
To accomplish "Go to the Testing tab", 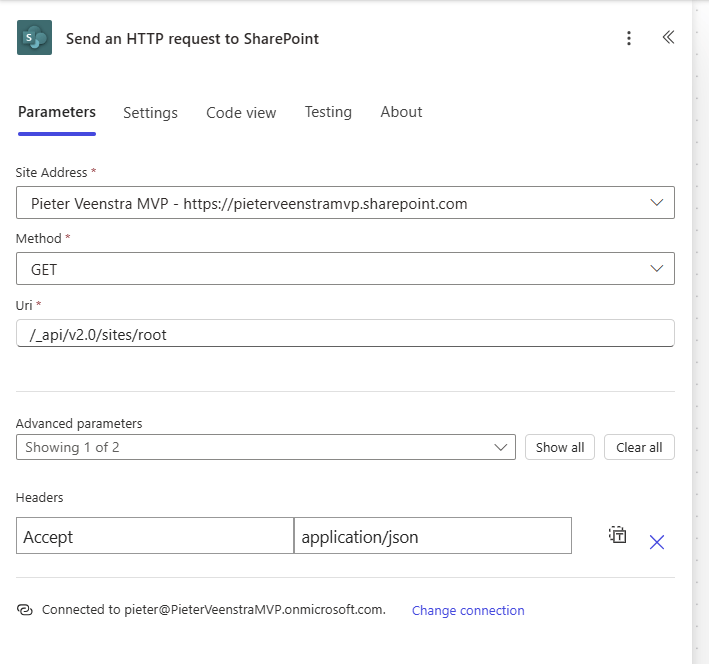I will 328,112.
